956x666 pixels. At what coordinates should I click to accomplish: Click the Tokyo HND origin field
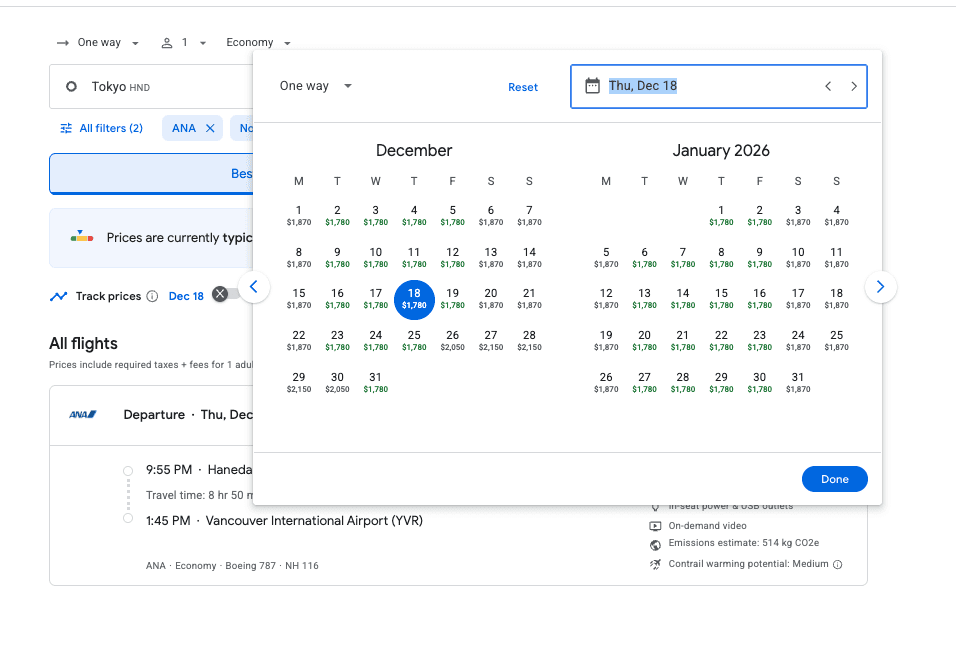[x=150, y=87]
